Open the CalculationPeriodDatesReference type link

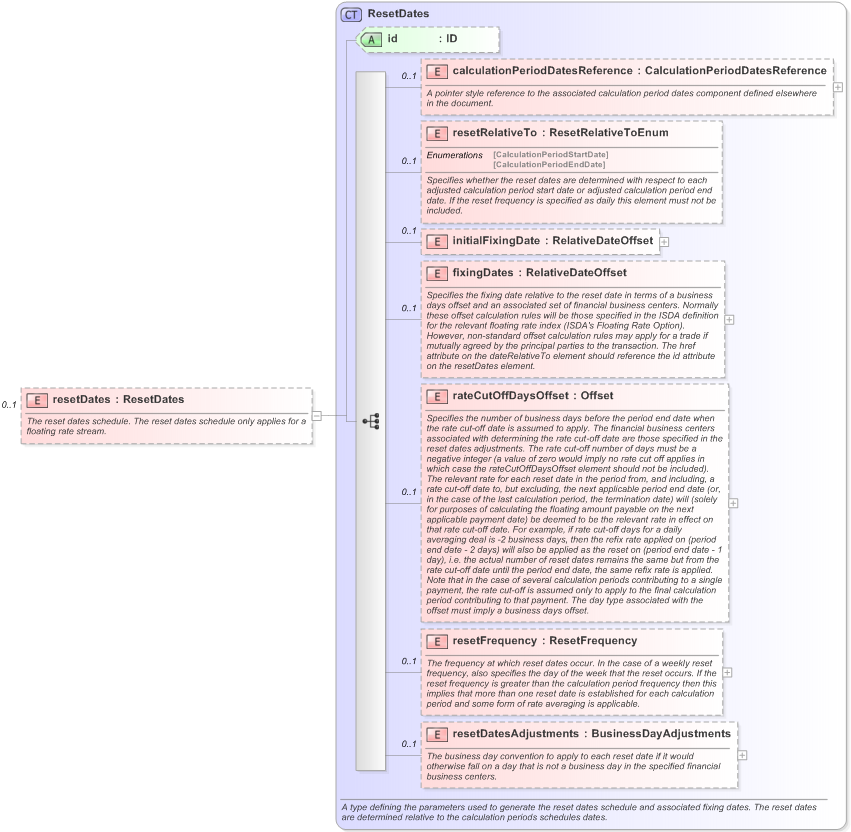735,71
